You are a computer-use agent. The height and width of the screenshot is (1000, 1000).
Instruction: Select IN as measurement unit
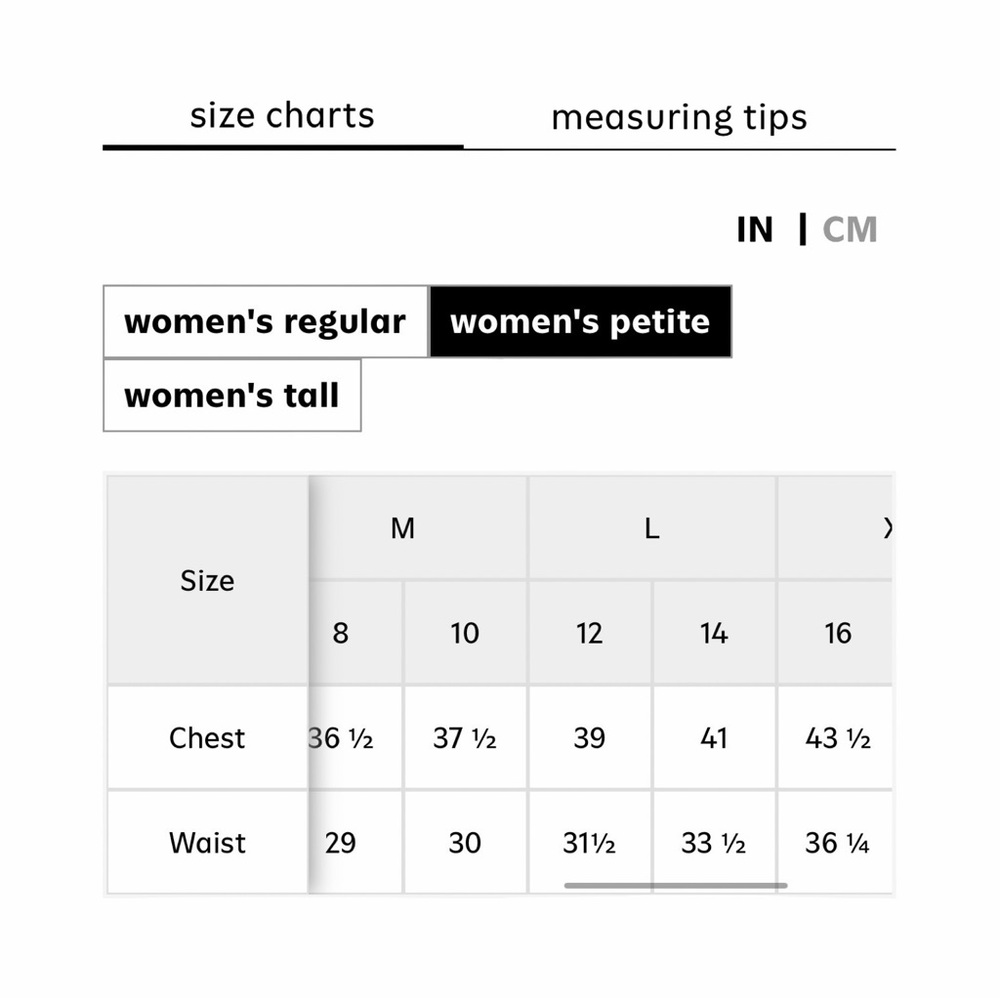755,230
